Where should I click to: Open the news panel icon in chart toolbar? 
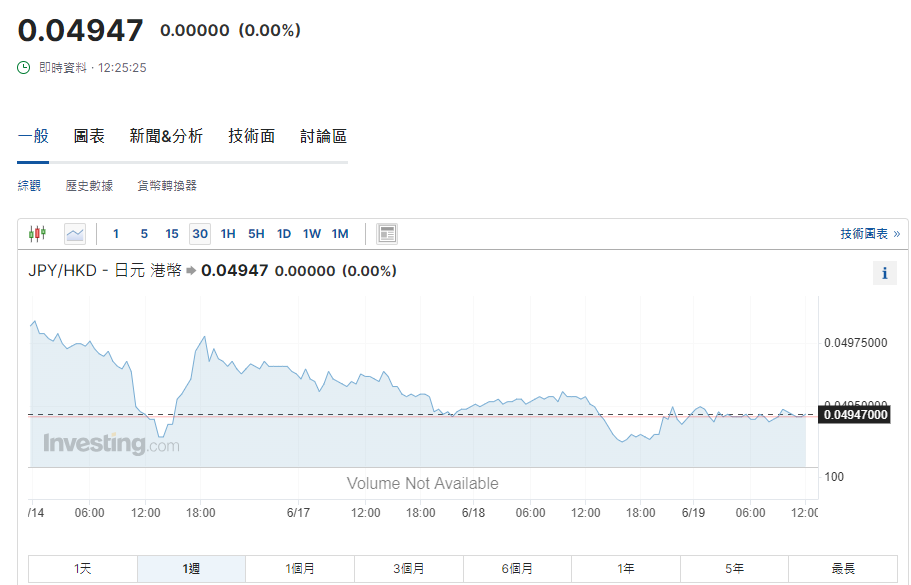387,234
